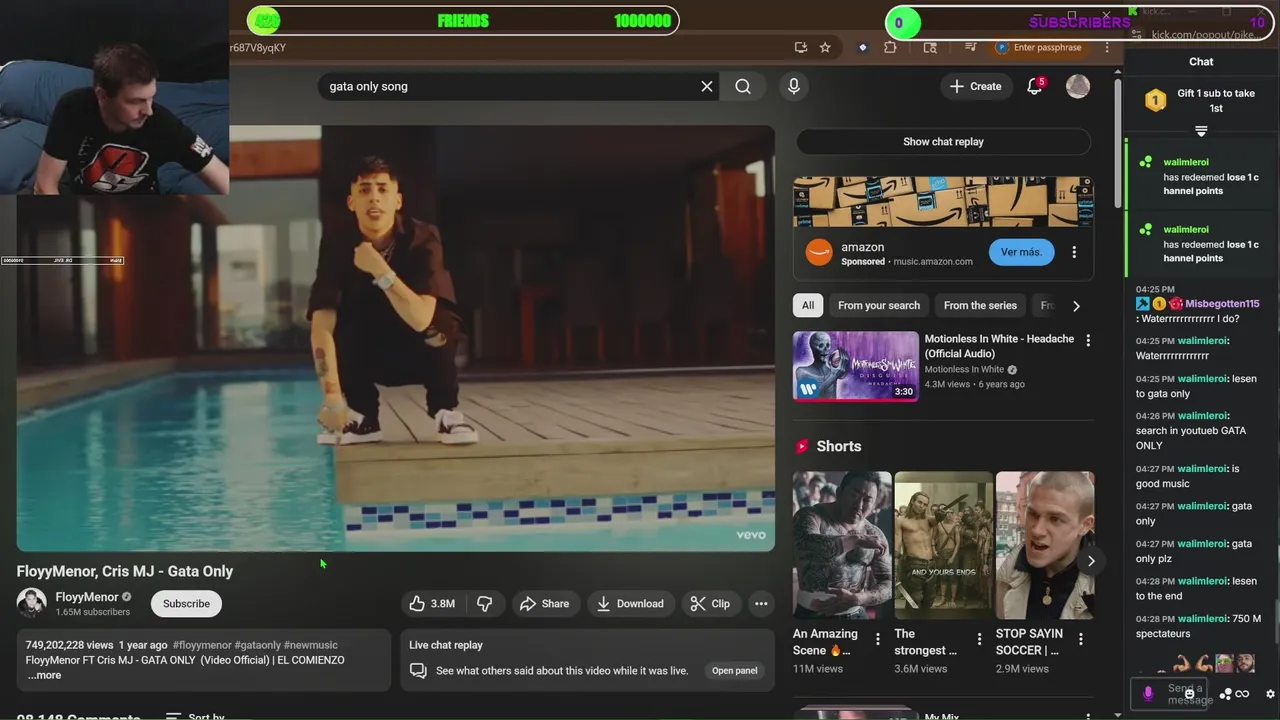Bookmark this page with the star icon
This screenshot has width=1280, height=720.
point(825,47)
